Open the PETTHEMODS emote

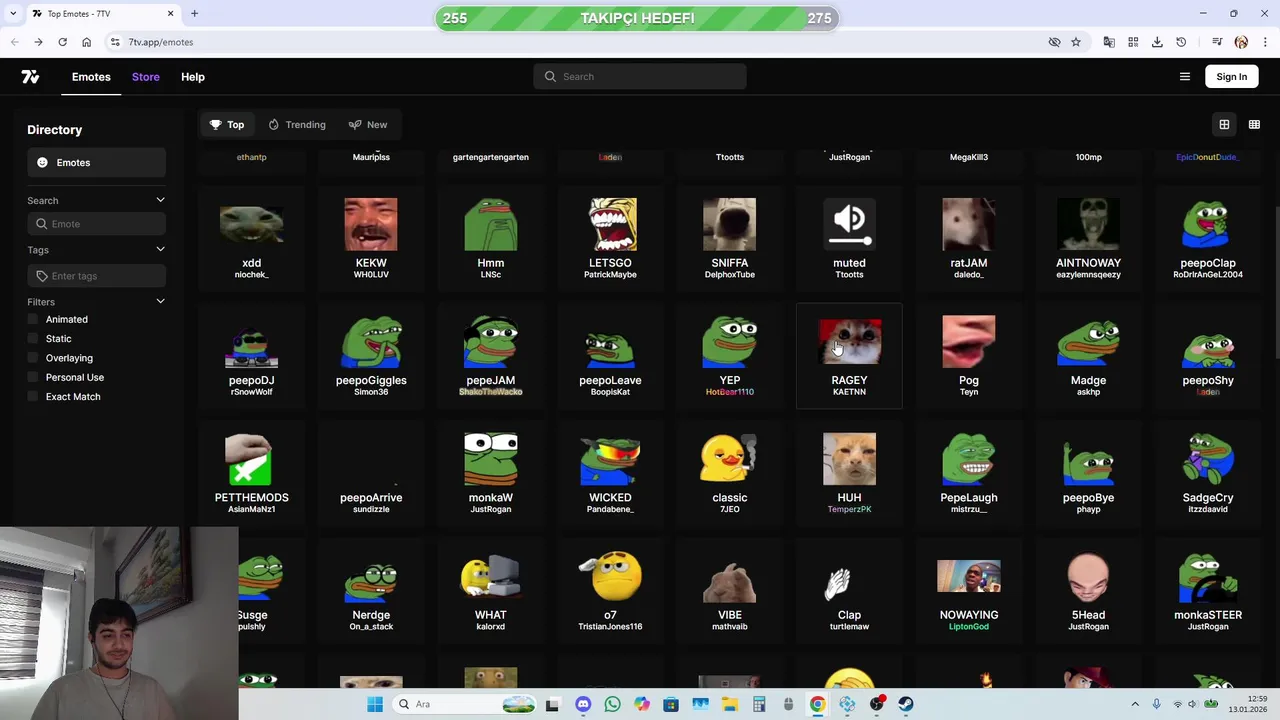pyautogui.click(x=251, y=473)
